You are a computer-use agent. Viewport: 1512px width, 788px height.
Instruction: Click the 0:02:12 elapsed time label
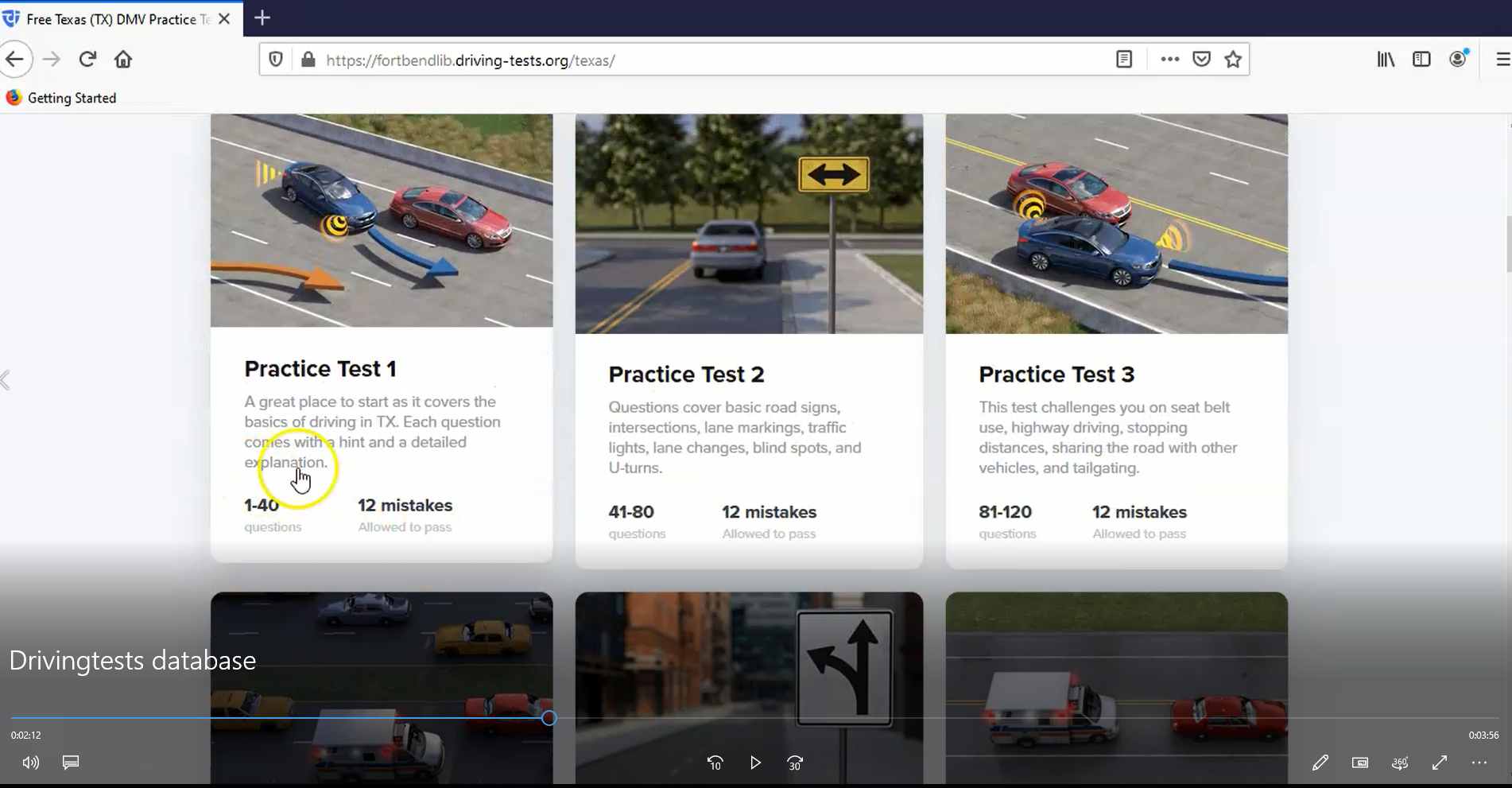click(25, 736)
